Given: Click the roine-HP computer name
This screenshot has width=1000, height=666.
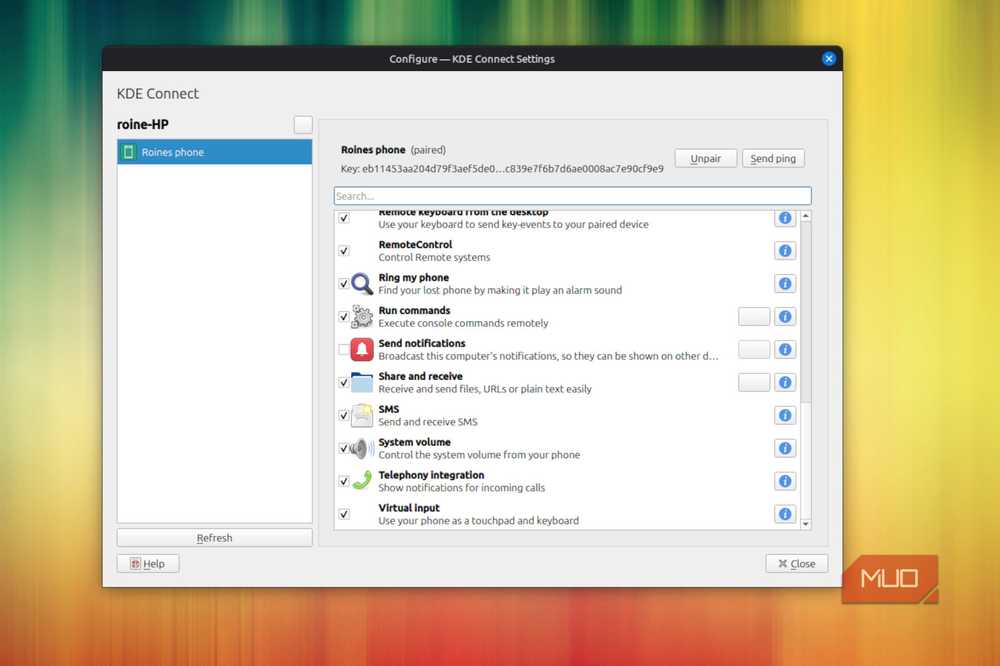Looking at the screenshot, I should 143,124.
